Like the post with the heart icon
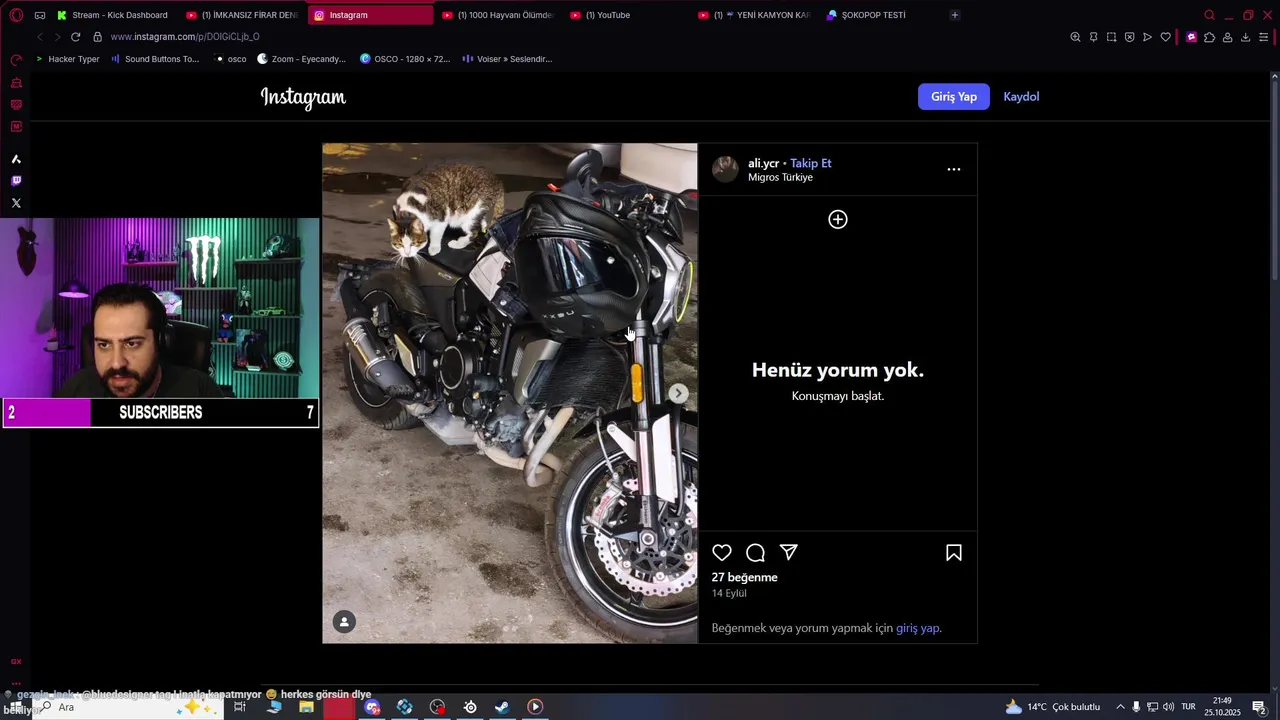The height and width of the screenshot is (720, 1280). click(722, 553)
